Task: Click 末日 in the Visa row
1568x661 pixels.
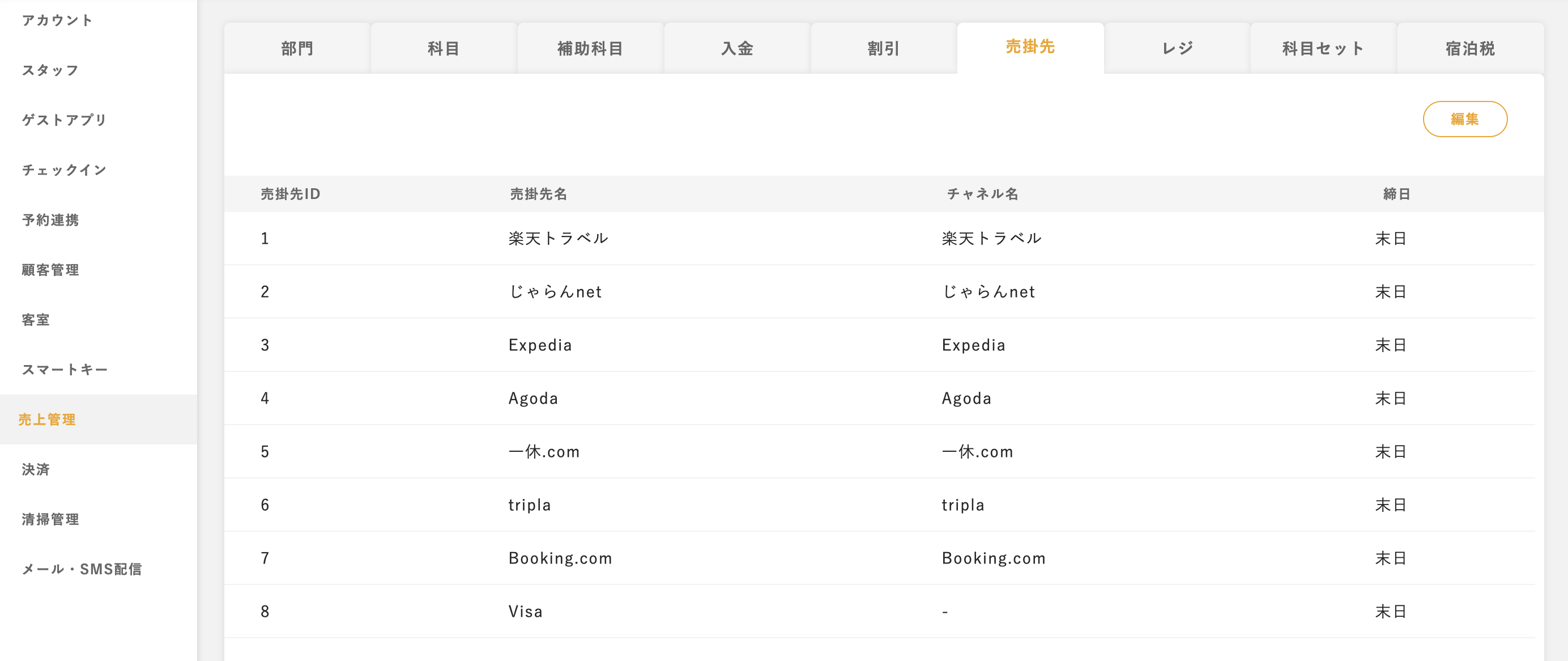Action: pos(1391,612)
